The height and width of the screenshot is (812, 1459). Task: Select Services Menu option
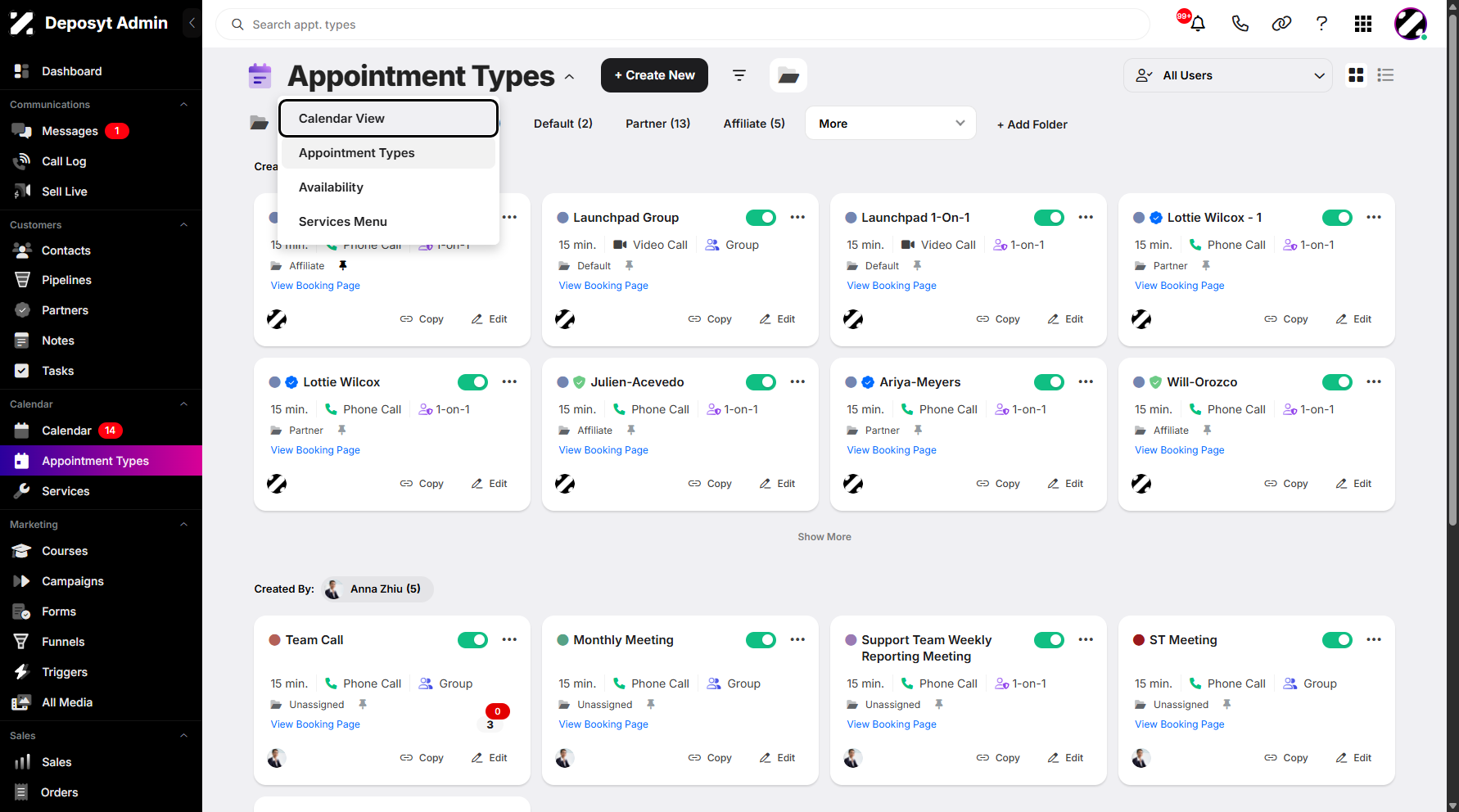click(388, 222)
